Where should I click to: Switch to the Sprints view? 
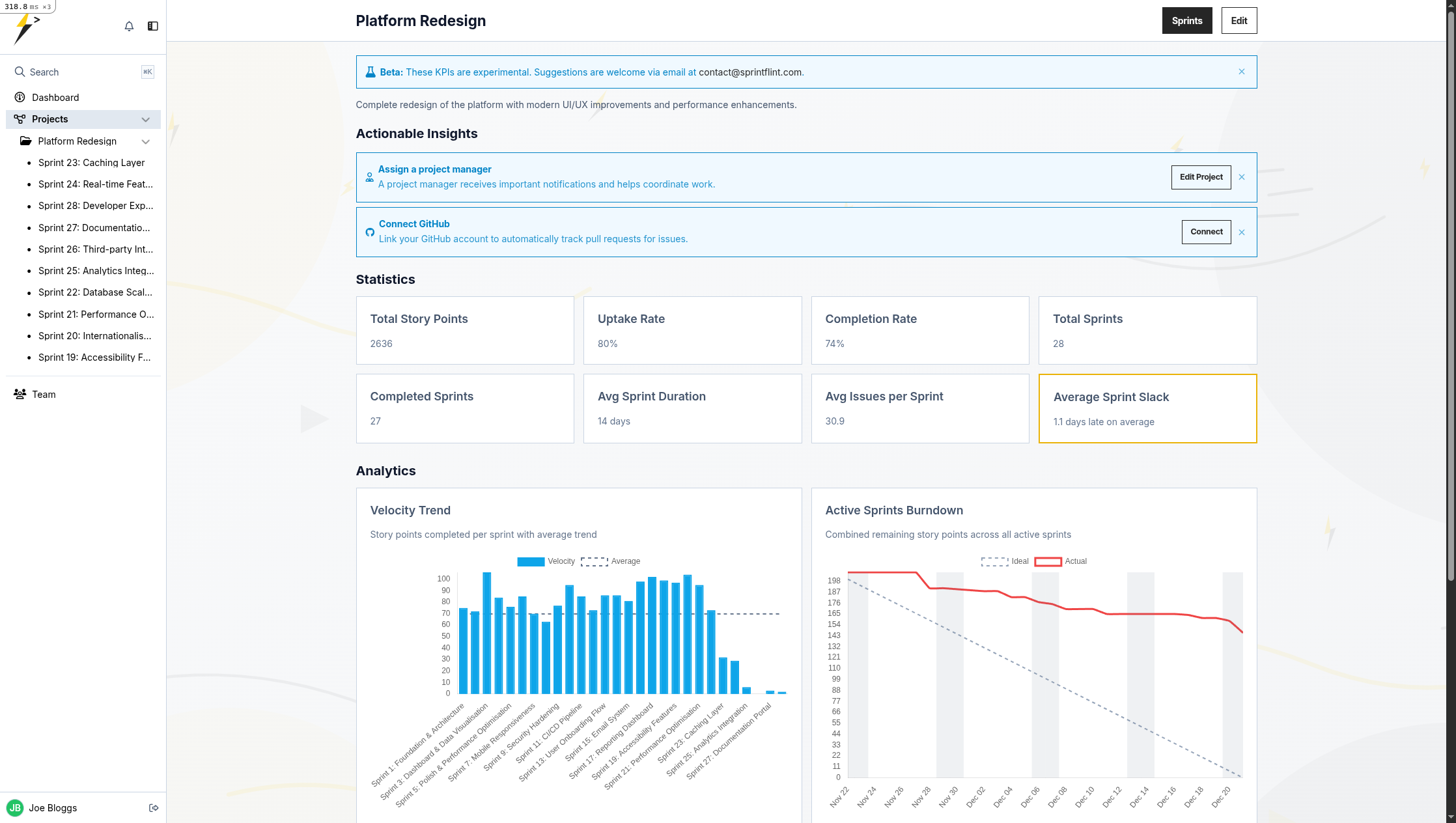(1186, 20)
